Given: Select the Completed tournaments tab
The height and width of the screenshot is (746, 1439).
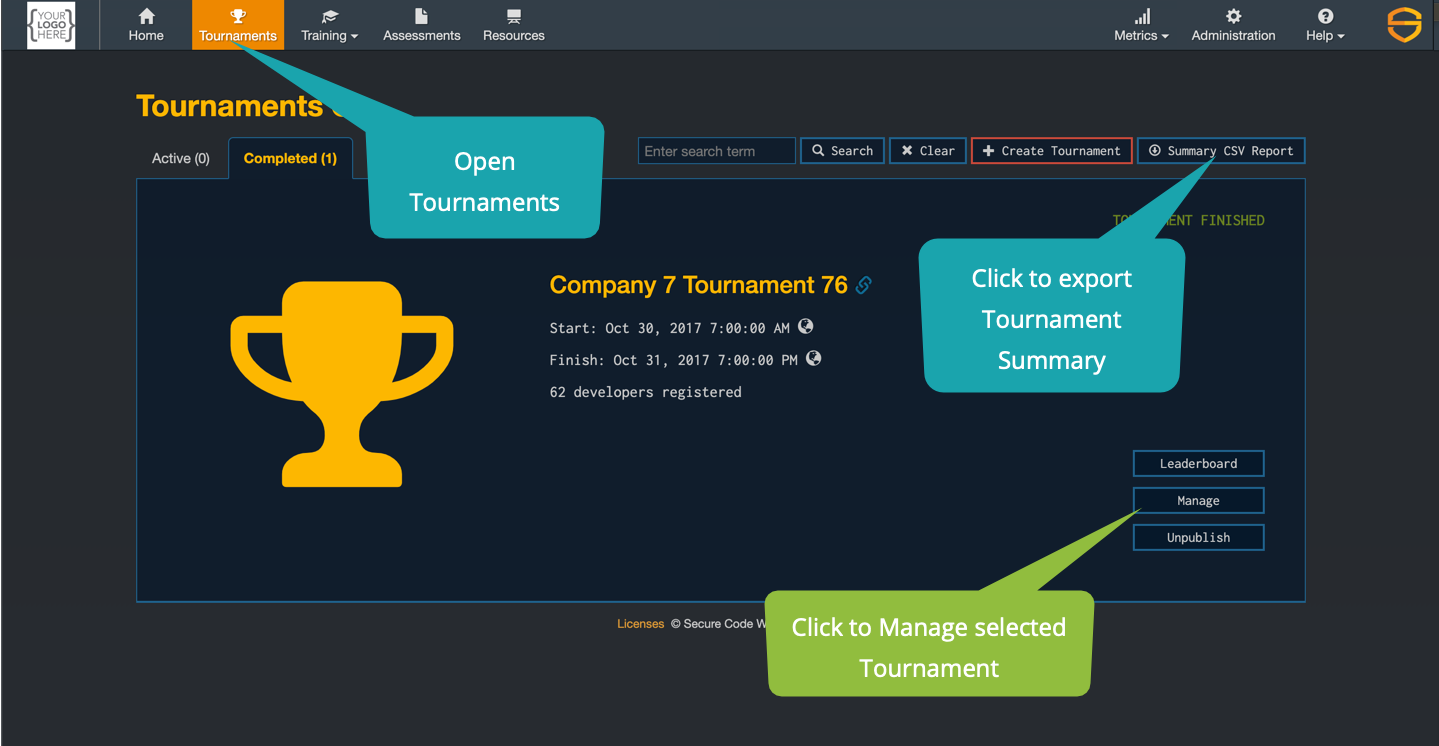Looking at the screenshot, I should point(290,158).
